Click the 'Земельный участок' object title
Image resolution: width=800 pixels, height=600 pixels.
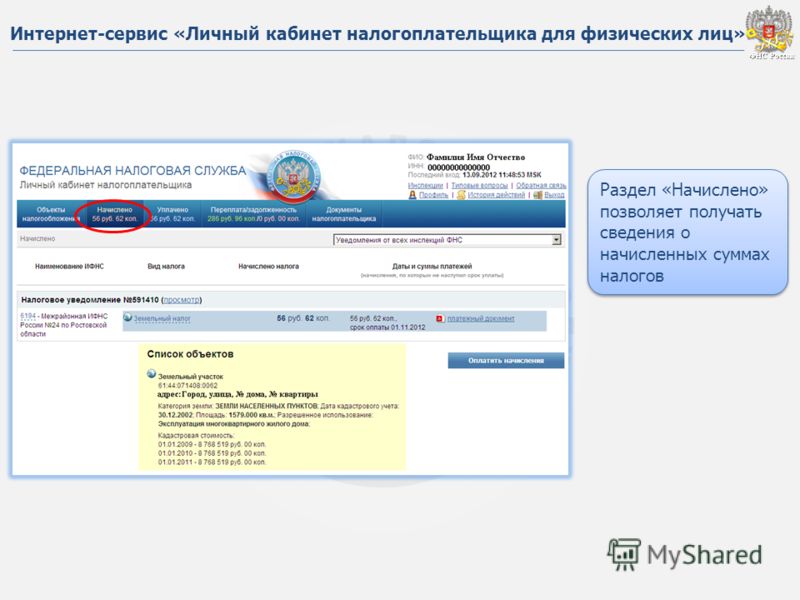coord(191,377)
